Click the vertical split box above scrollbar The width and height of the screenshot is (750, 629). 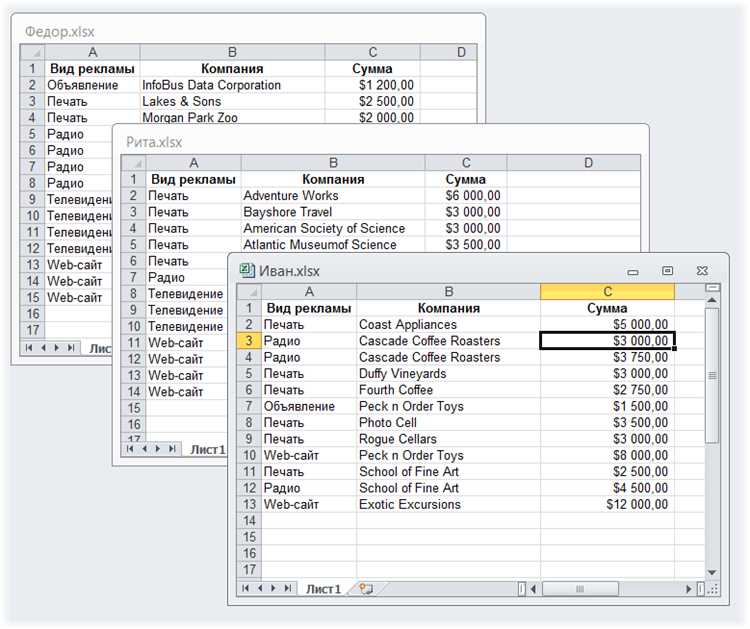point(712,287)
